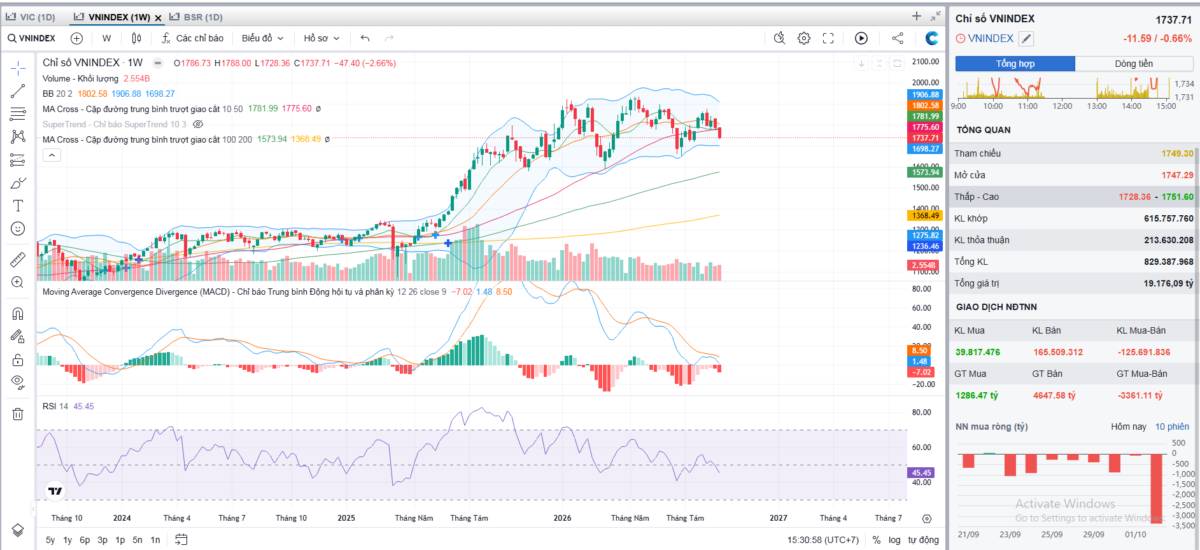This screenshot has height=550, width=1200.
Task: Click the TradingView logo on chart
Action: 54,491
